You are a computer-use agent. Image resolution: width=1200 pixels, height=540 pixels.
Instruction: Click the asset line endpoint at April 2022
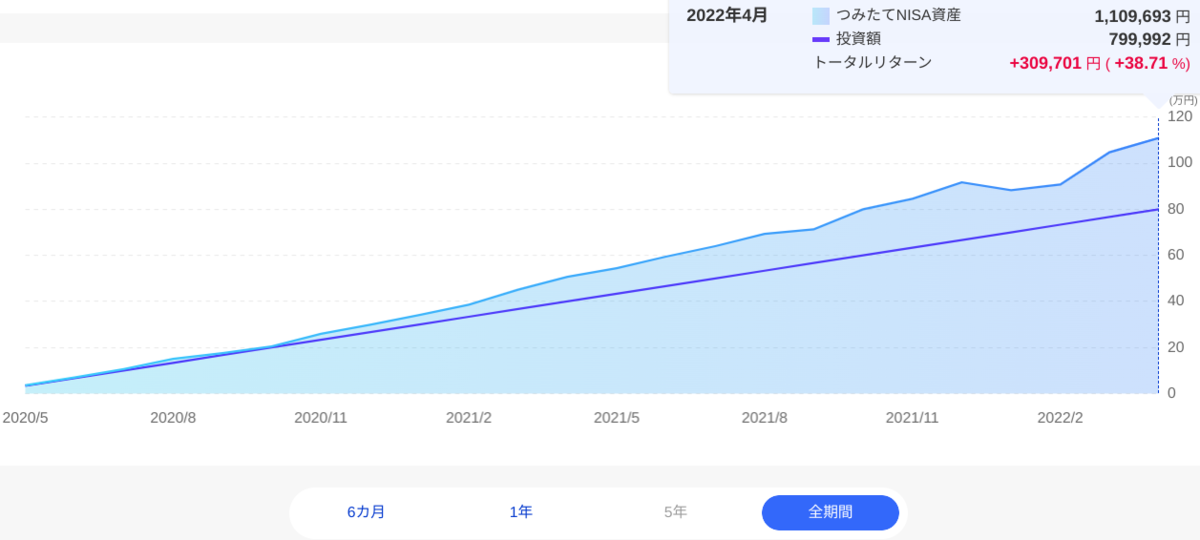[1158, 138]
